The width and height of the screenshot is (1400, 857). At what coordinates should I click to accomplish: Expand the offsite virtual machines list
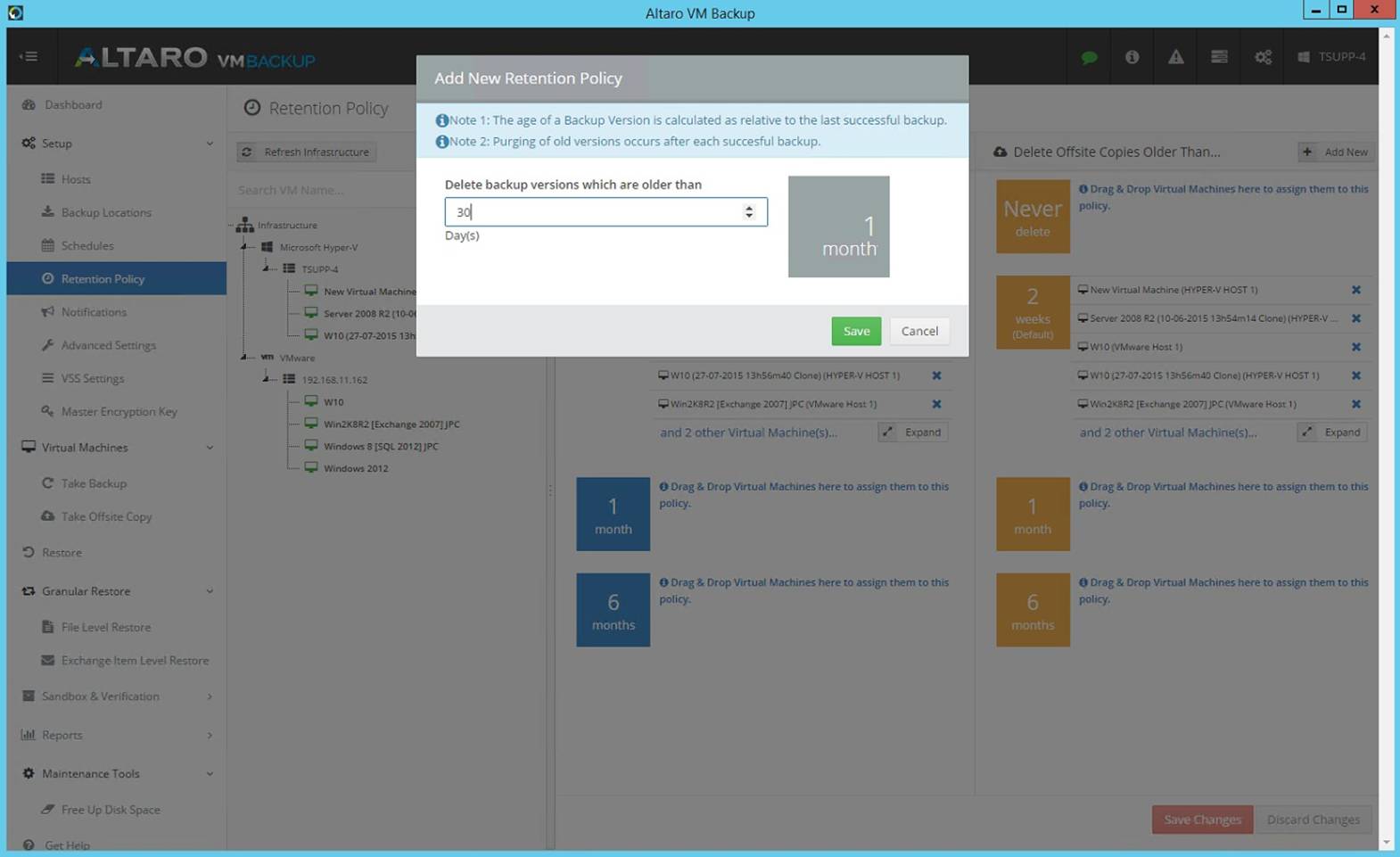point(1334,433)
